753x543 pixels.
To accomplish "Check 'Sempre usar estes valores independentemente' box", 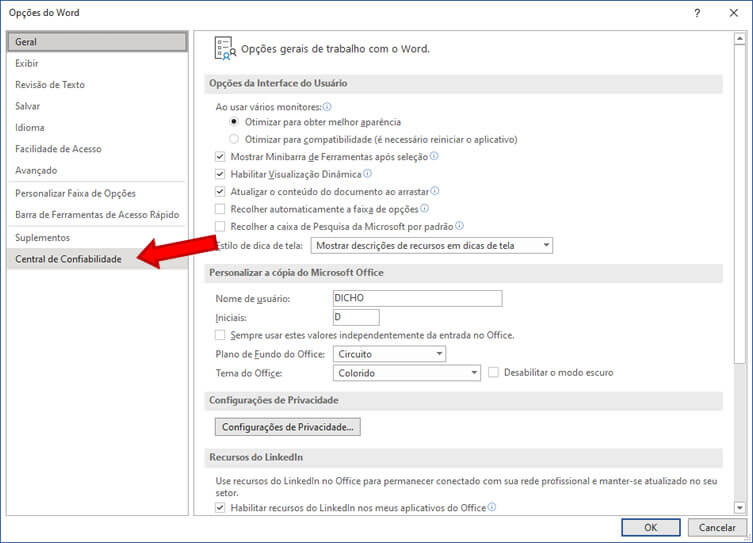I will (220, 335).
